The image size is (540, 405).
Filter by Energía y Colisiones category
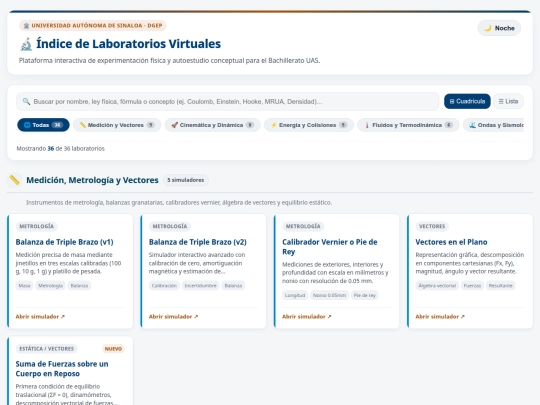[309, 125]
